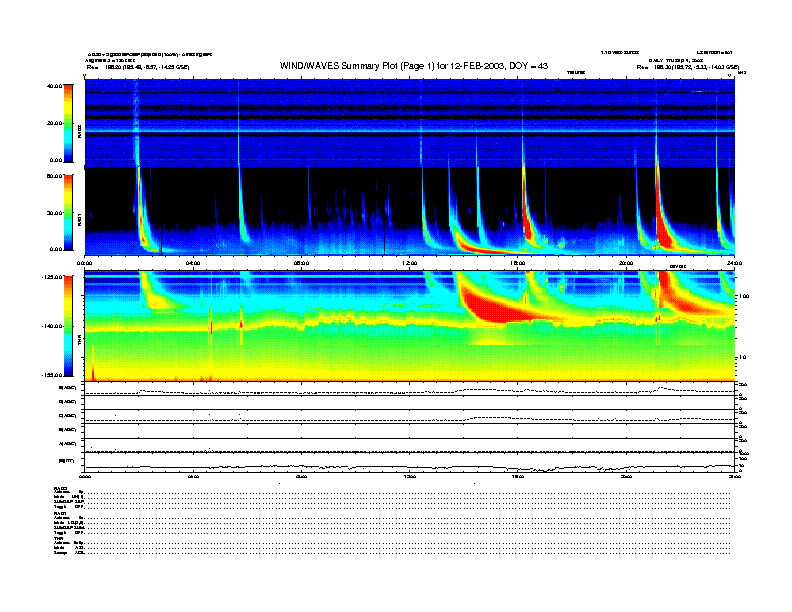Click the RAD1 color scale bar
This screenshot has width=792, height=612.
68,212
